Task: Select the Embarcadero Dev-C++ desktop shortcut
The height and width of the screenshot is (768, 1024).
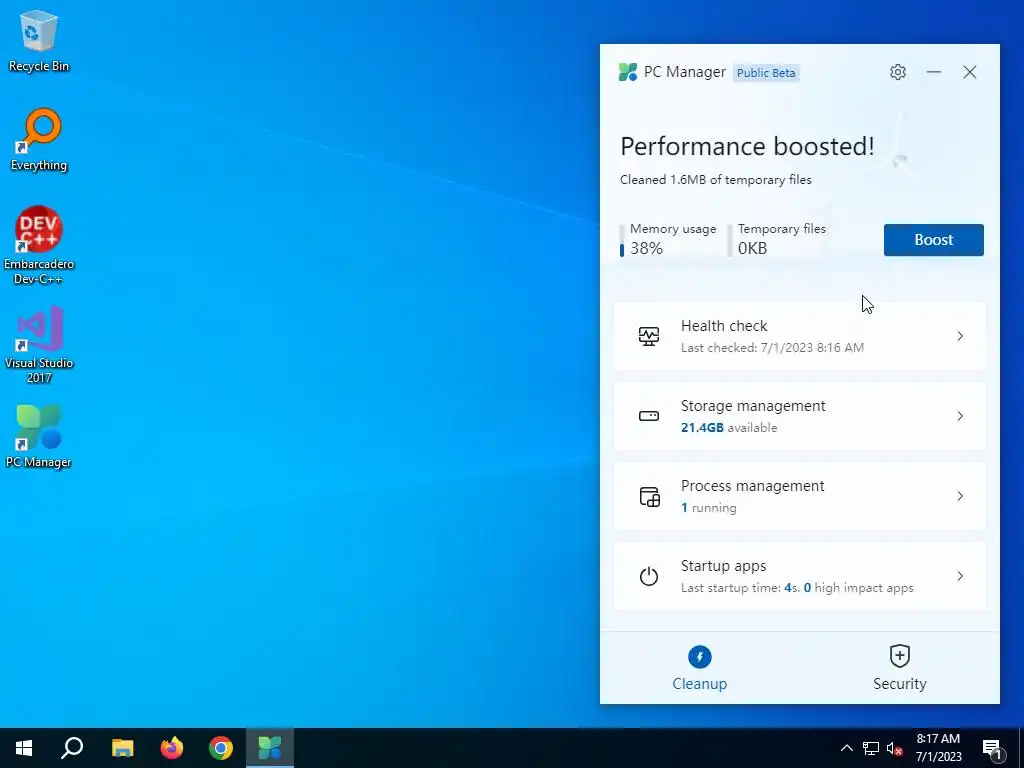Action: pos(39,246)
